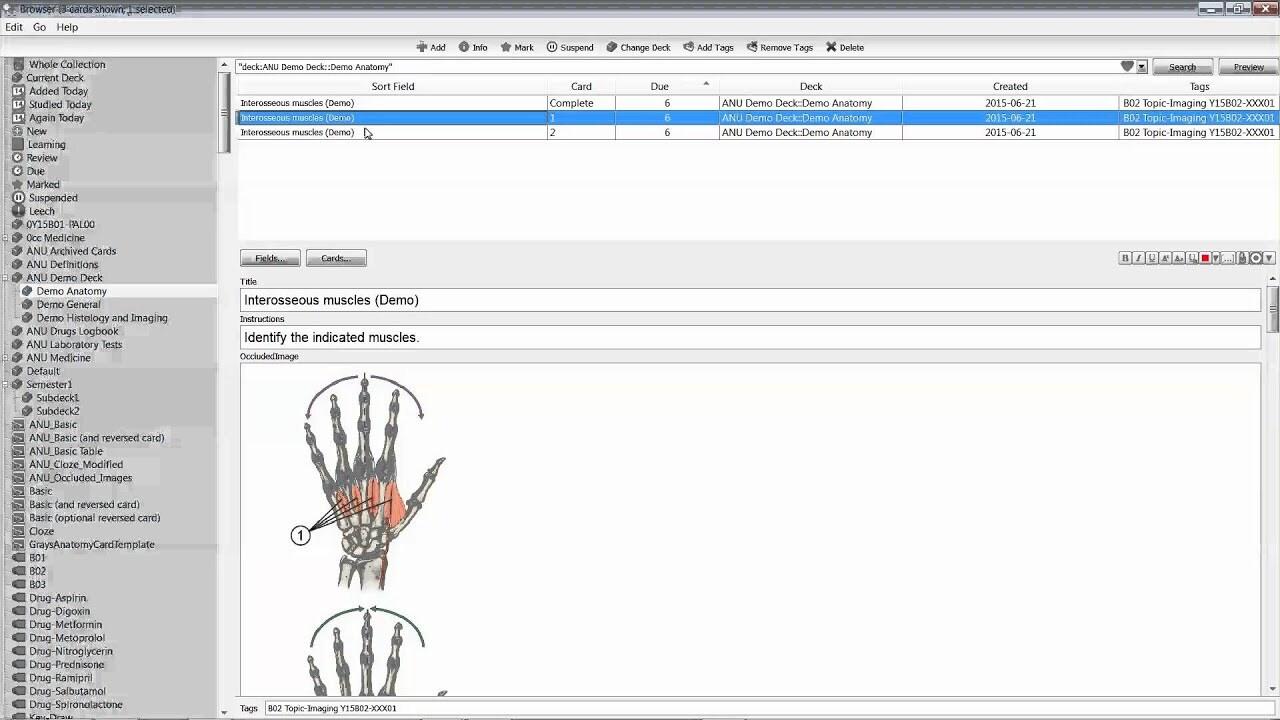Toggle bold formatting in the editor
1280x720 pixels.
[x=1125, y=258]
